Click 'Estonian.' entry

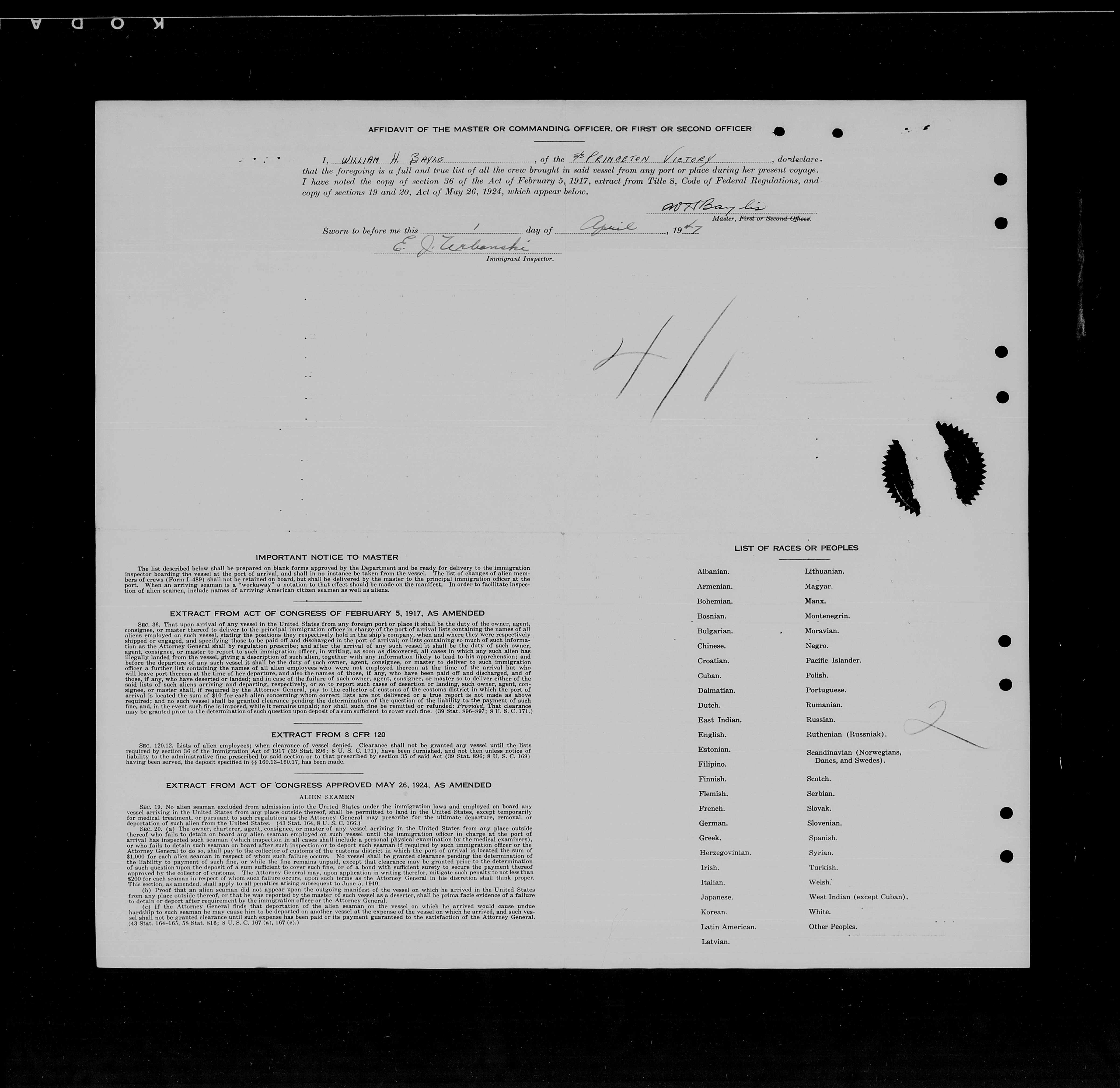click(x=714, y=749)
